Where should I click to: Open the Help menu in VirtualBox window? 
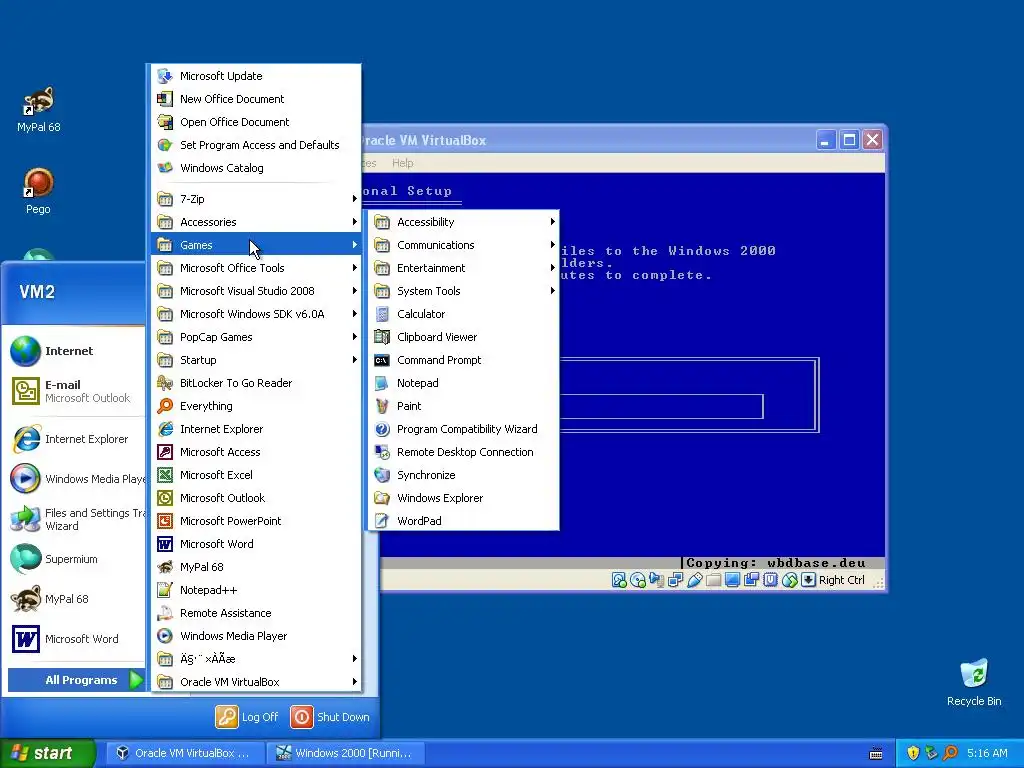pos(402,163)
